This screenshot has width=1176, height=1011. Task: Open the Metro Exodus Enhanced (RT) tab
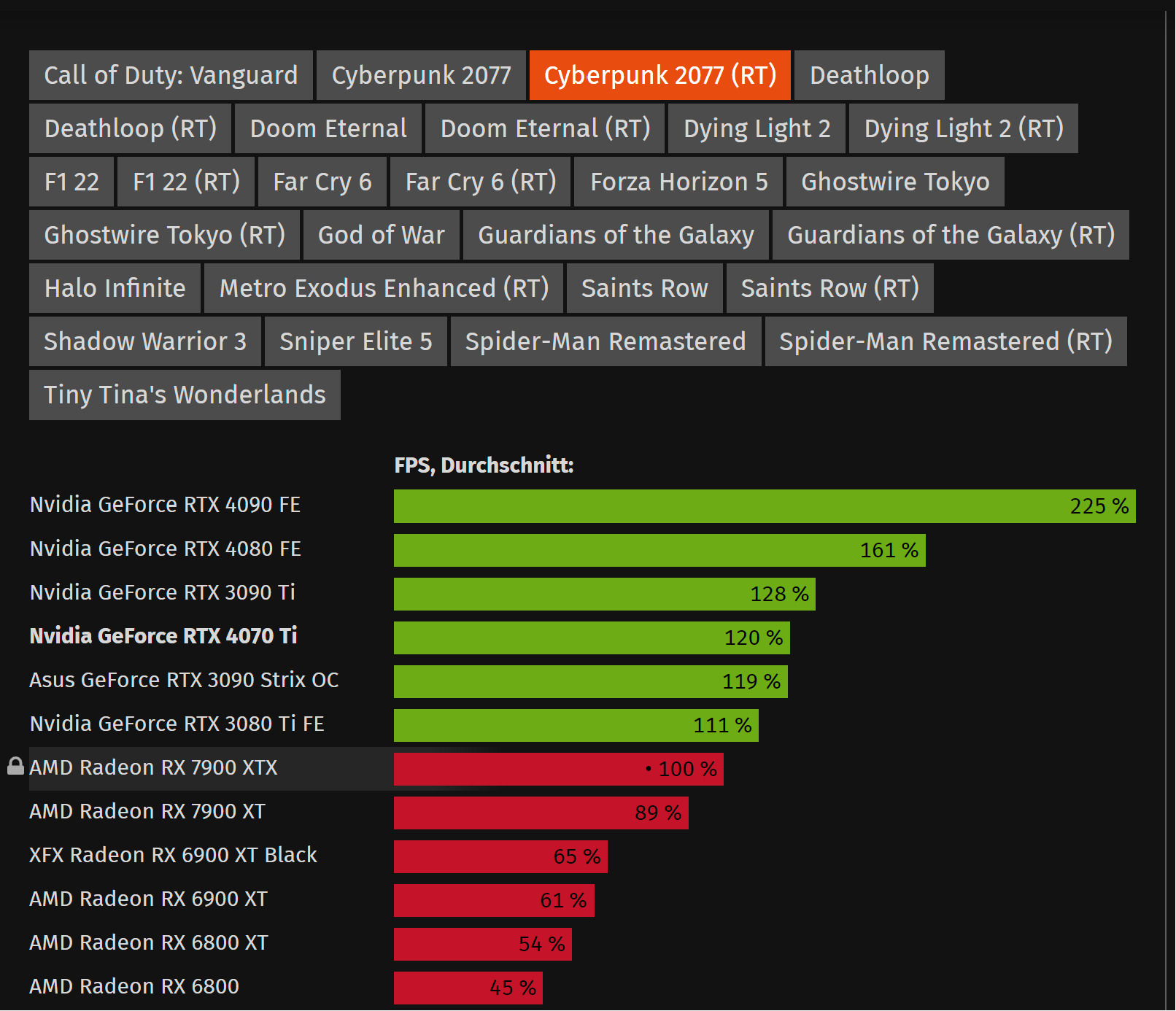[384, 288]
